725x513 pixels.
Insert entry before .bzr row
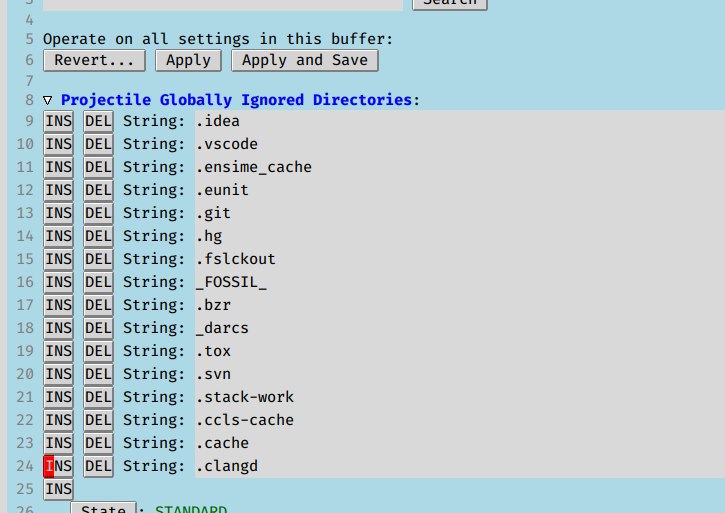point(58,306)
